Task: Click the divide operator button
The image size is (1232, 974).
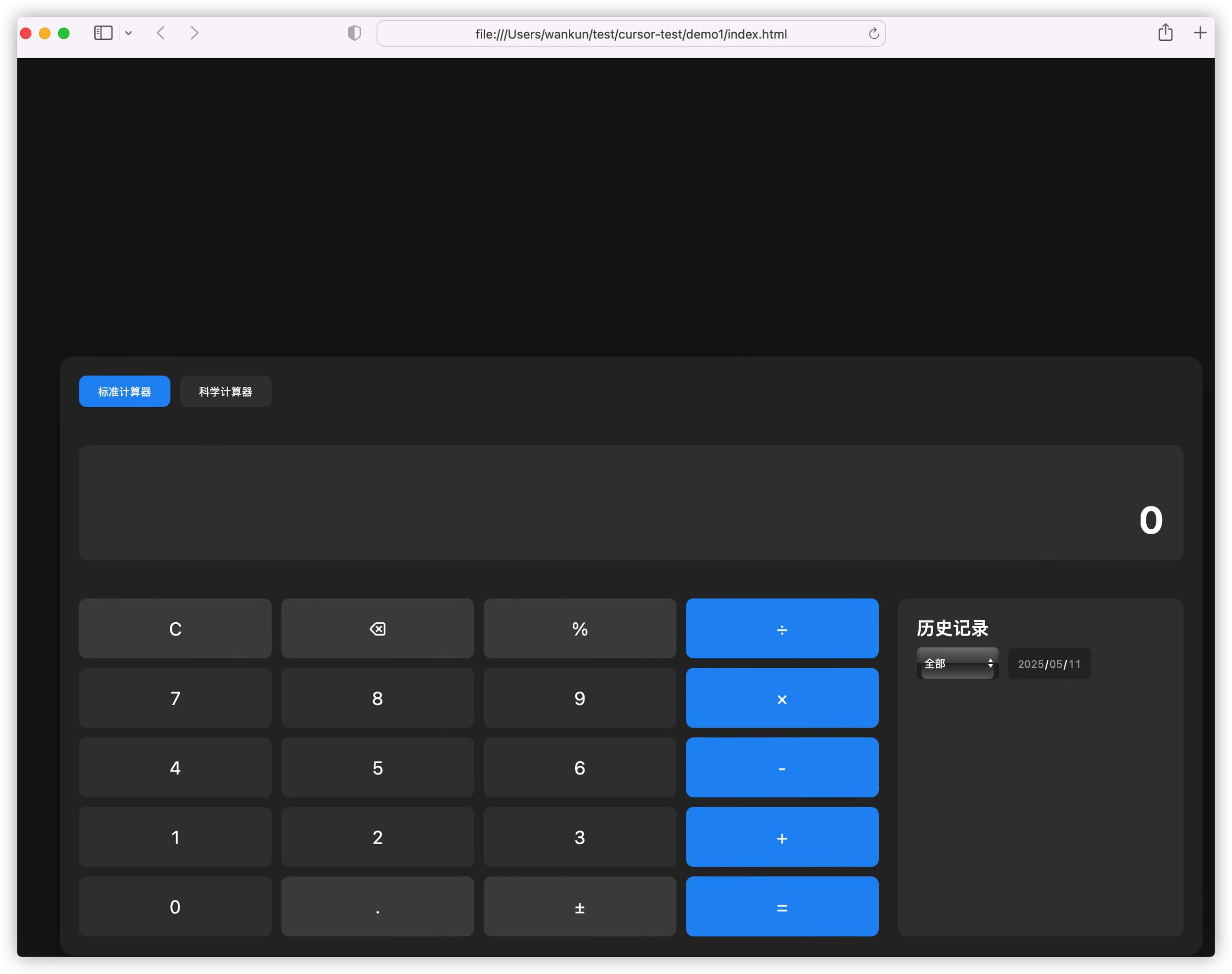Action: [x=782, y=628]
